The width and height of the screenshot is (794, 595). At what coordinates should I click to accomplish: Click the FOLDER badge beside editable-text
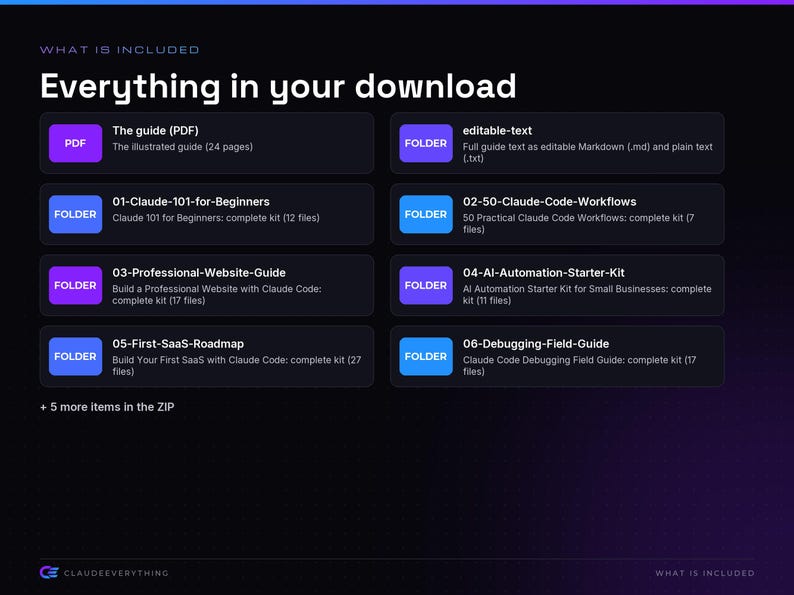click(x=426, y=143)
